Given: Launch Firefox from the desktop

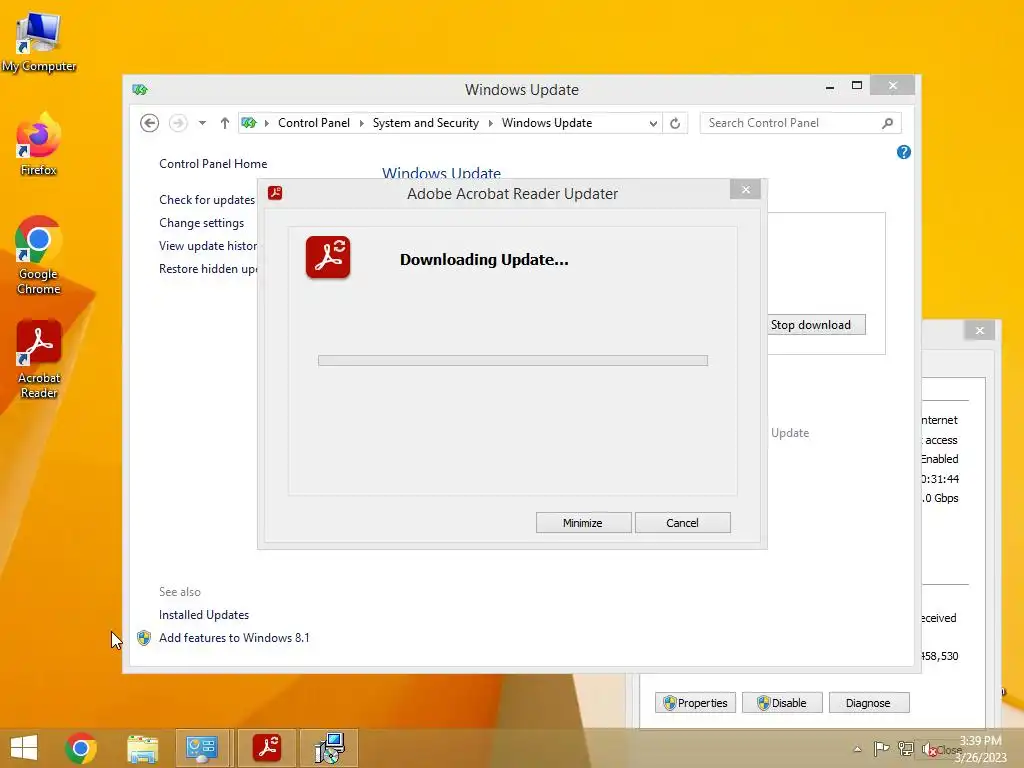Looking at the screenshot, I should point(39,144).
